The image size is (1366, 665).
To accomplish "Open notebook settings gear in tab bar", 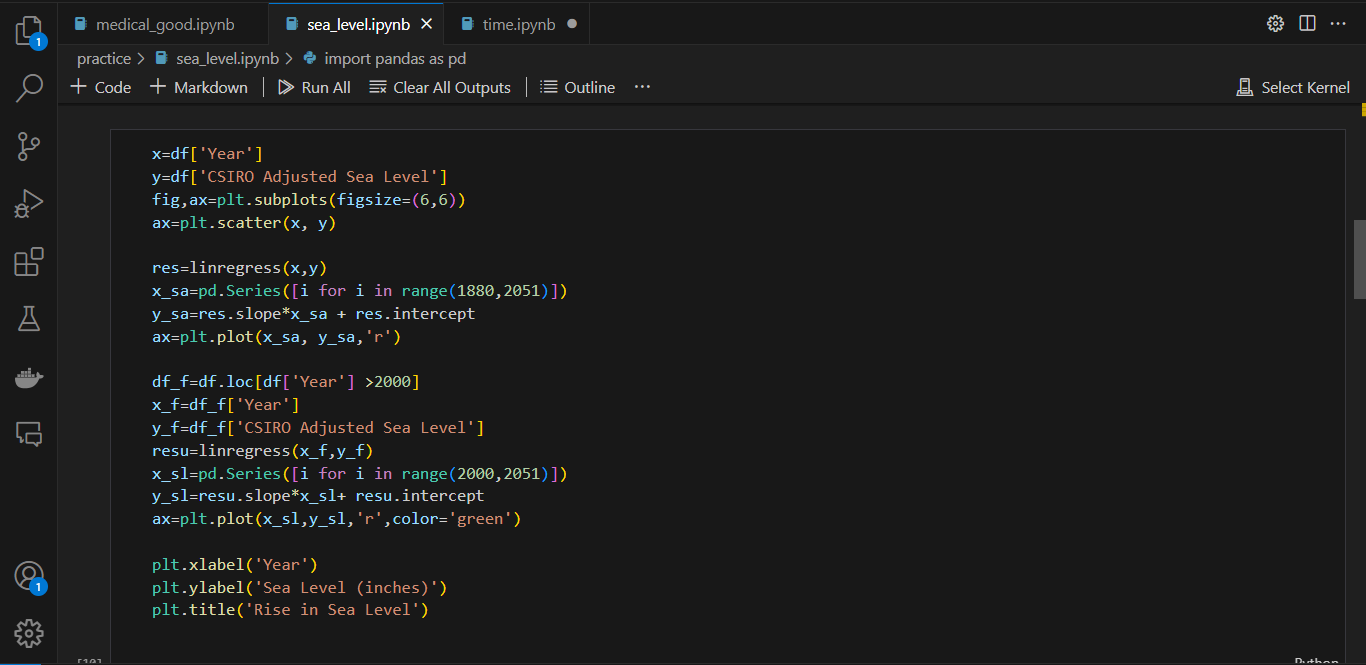I will [1275, 24].
